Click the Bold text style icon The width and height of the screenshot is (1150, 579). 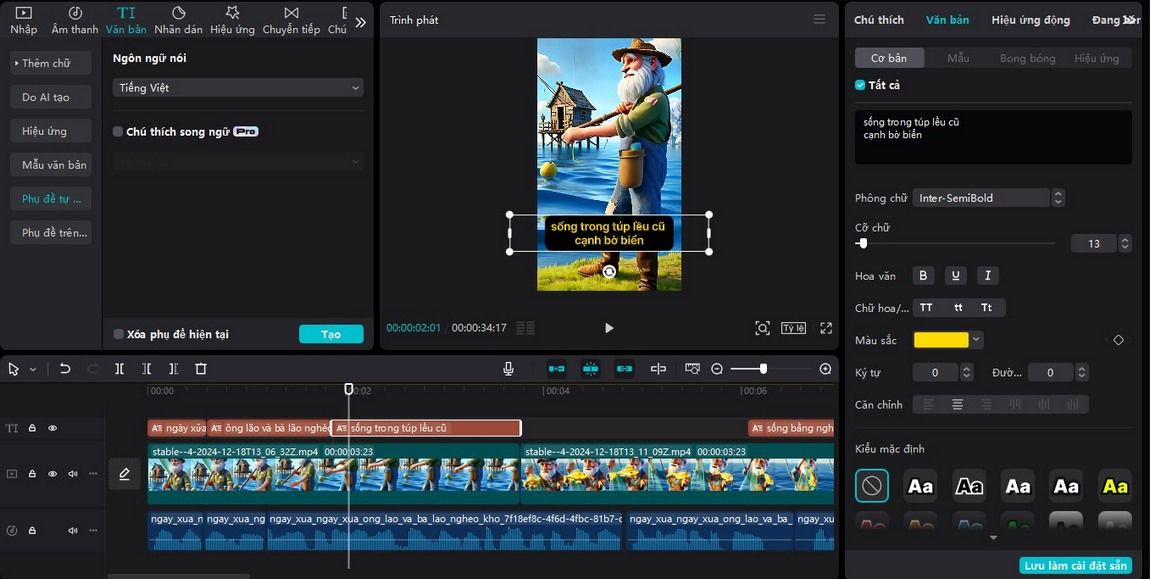[923, 276]
